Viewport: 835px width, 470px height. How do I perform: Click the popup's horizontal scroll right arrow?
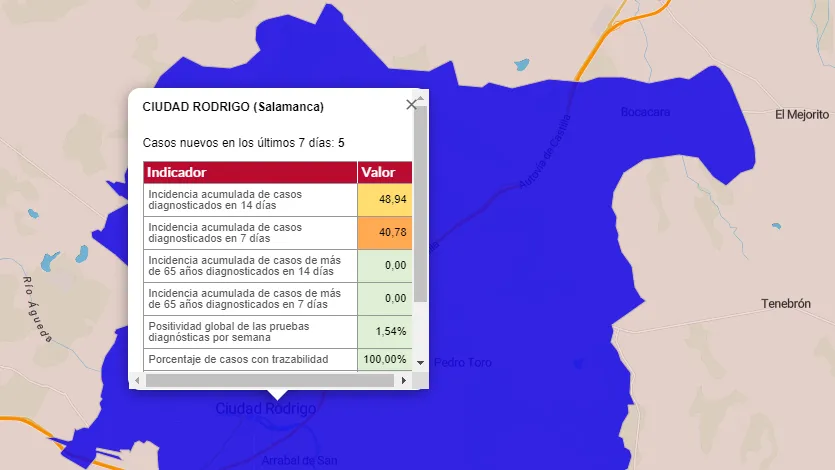click(x=404, y=381)
